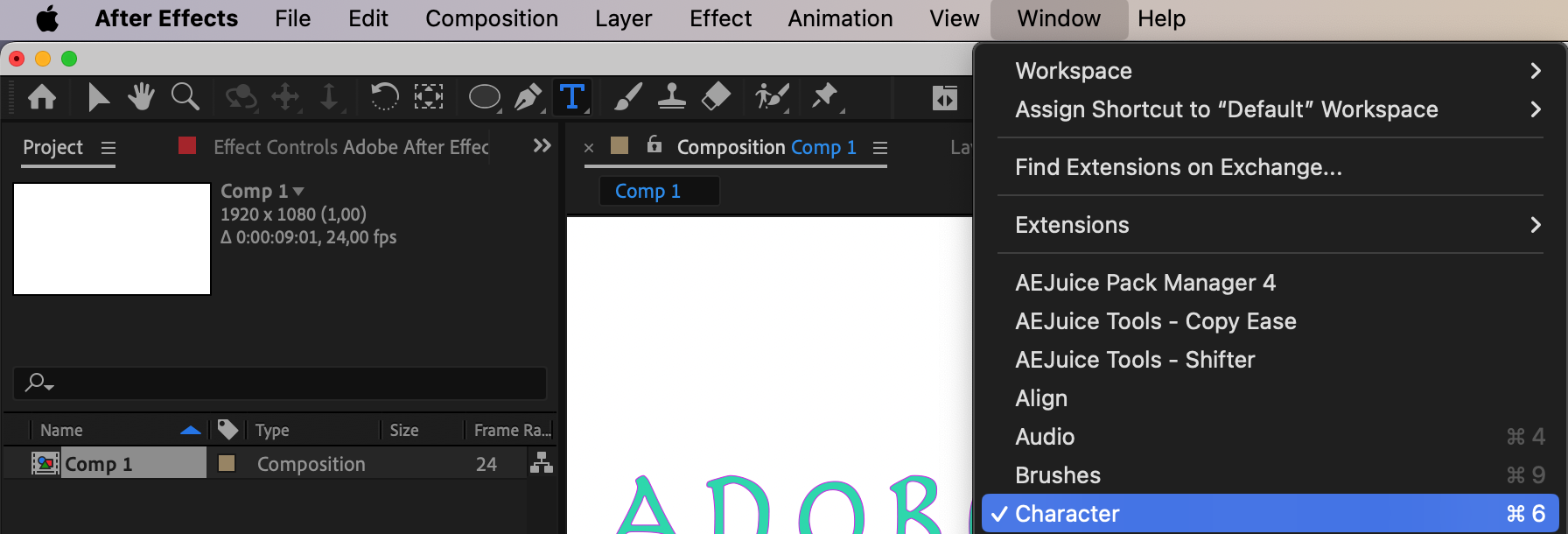Image resolution: width=1568 pixels, height=534 pixels.
Task: Click the Comp 1 breadcrumb button
Action: (x=659, y=191)
